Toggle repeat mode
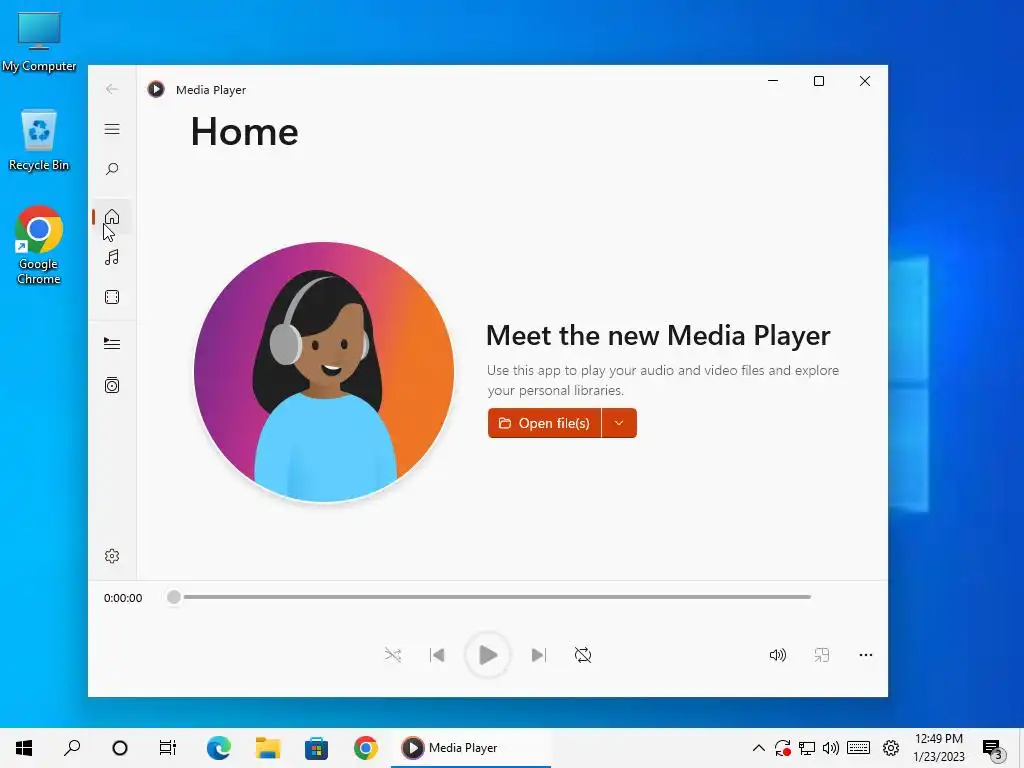This screenshot has height=768, width=1024. click(583, 654)
